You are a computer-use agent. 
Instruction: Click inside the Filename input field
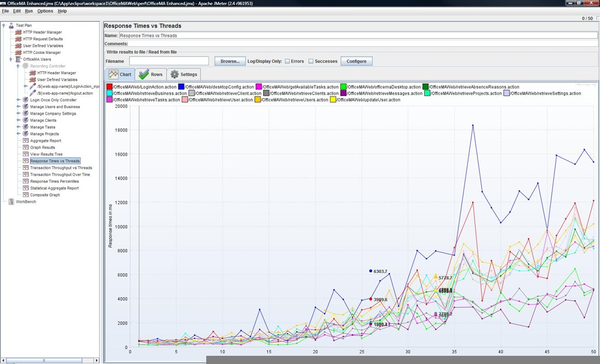[169, 61]
